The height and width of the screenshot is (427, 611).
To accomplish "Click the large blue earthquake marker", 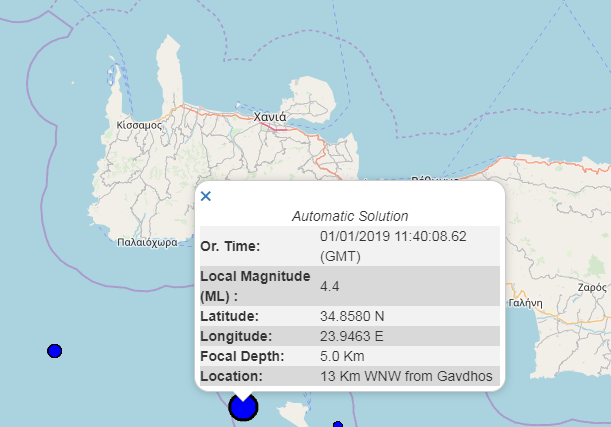I will 243,407.
